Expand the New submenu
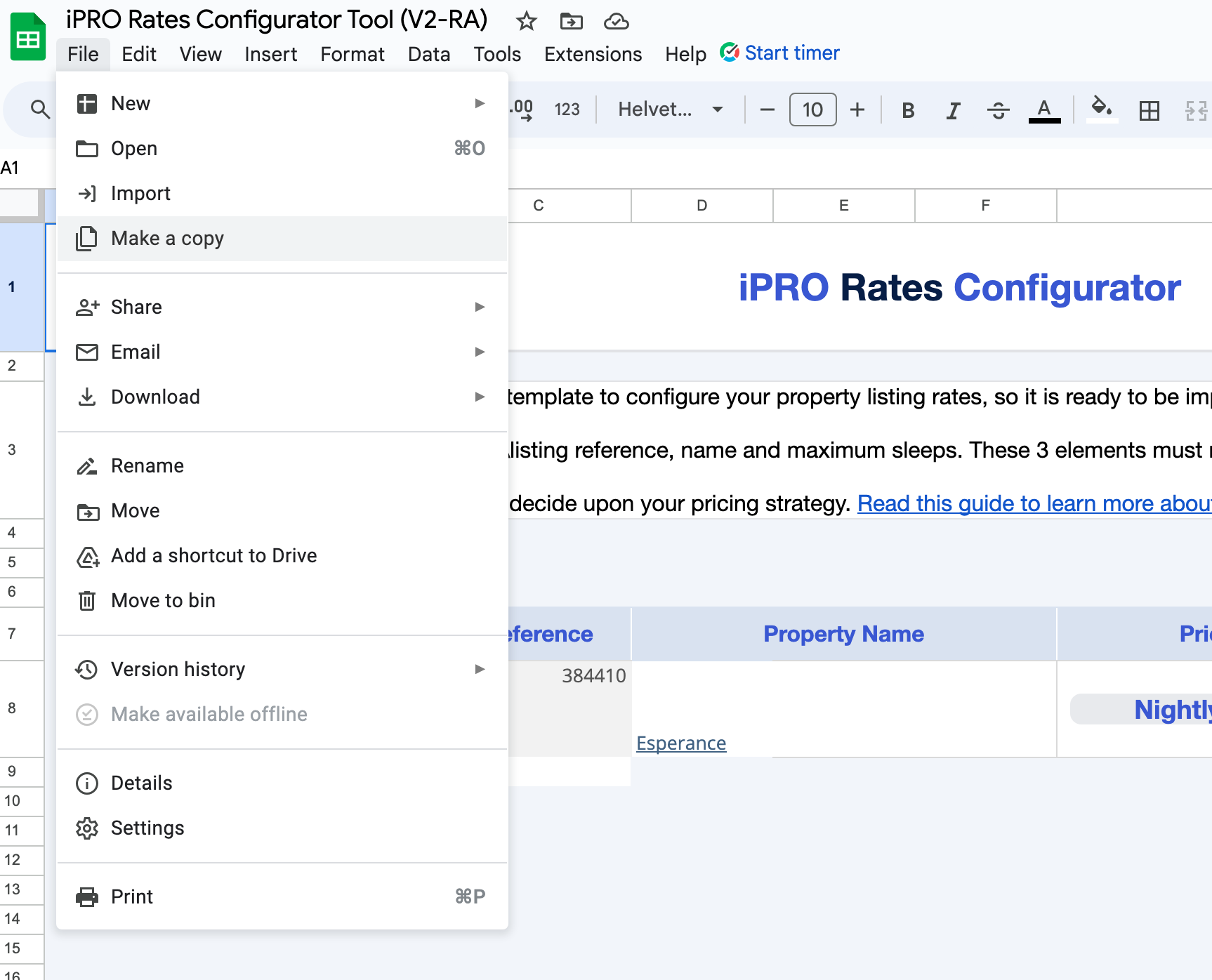The image size is (1212, 980). 282,104
